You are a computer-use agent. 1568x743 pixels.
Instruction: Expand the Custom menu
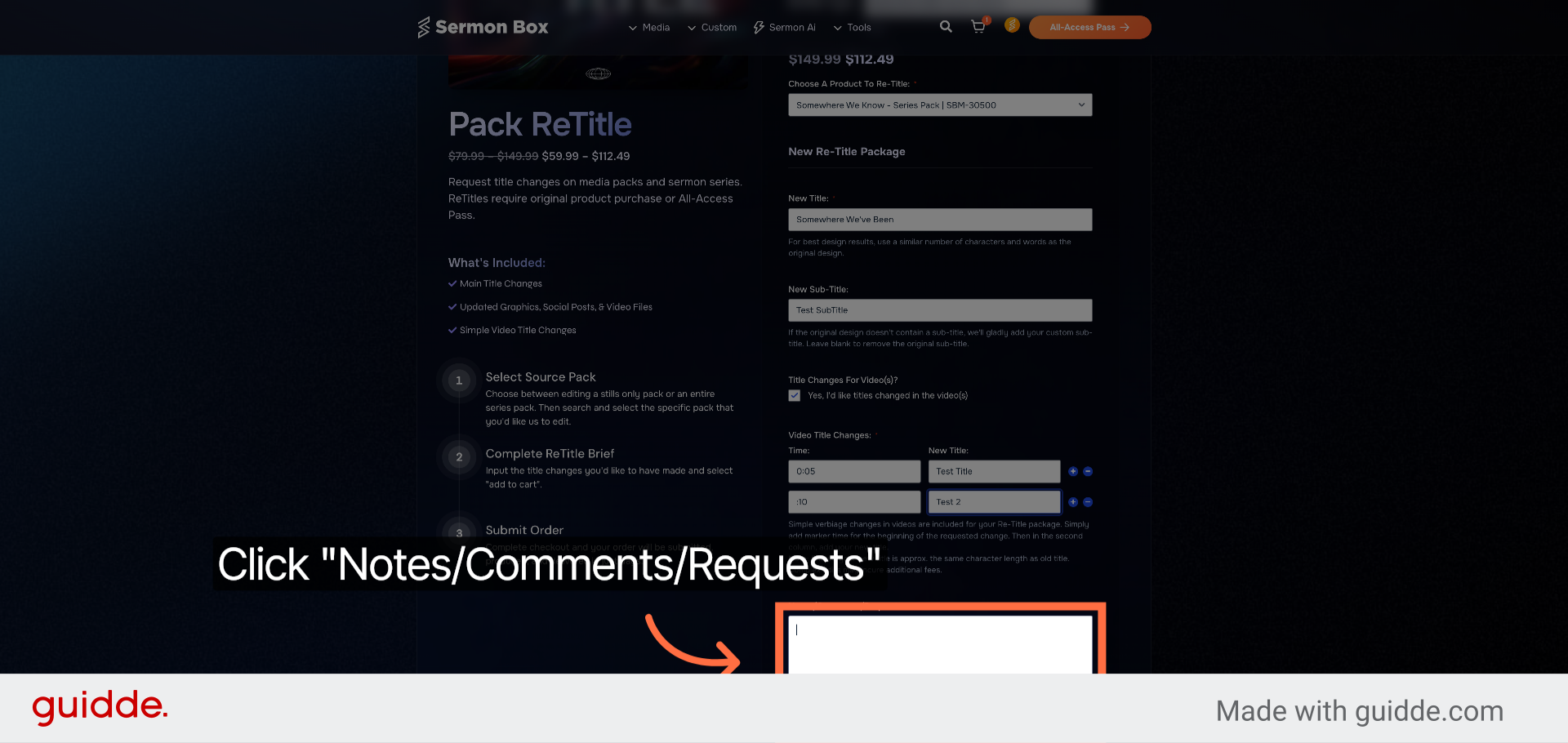[712, 28]
